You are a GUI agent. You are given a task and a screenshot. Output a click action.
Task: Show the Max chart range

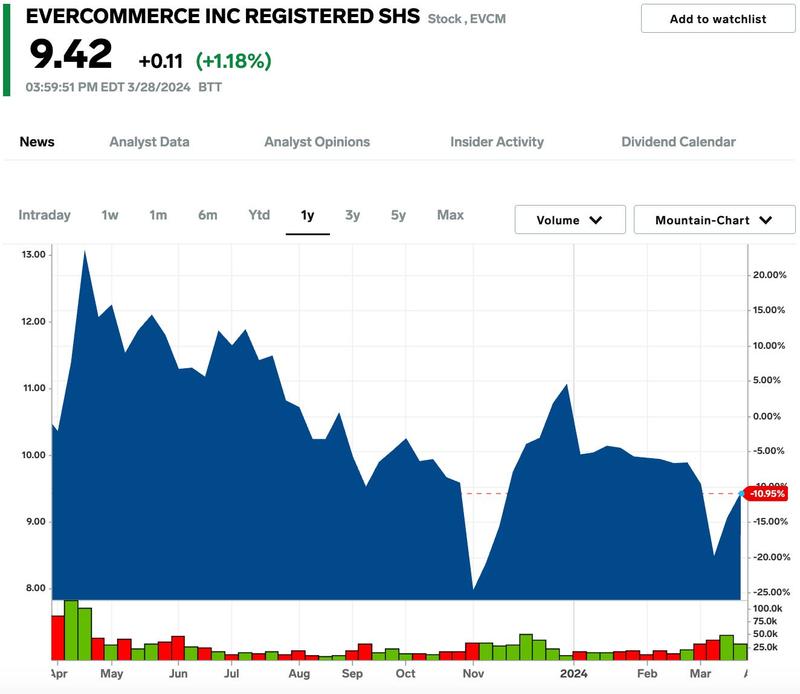coord(451,215)
